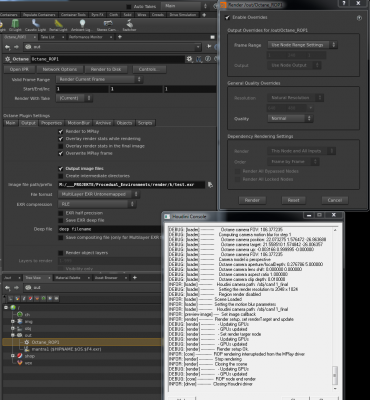370x400 pixels.
Task: Switch to the MotionBlur tab
Action: [78, 123]
